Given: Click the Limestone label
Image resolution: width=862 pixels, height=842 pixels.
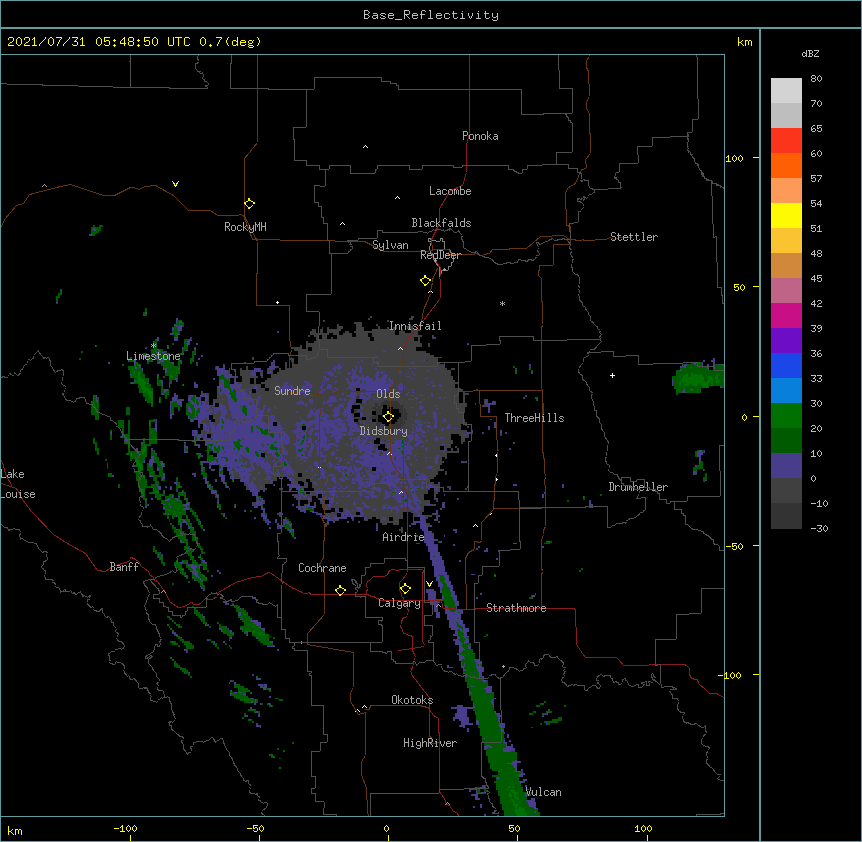Looking at the screenshot, I should (153, 356).
